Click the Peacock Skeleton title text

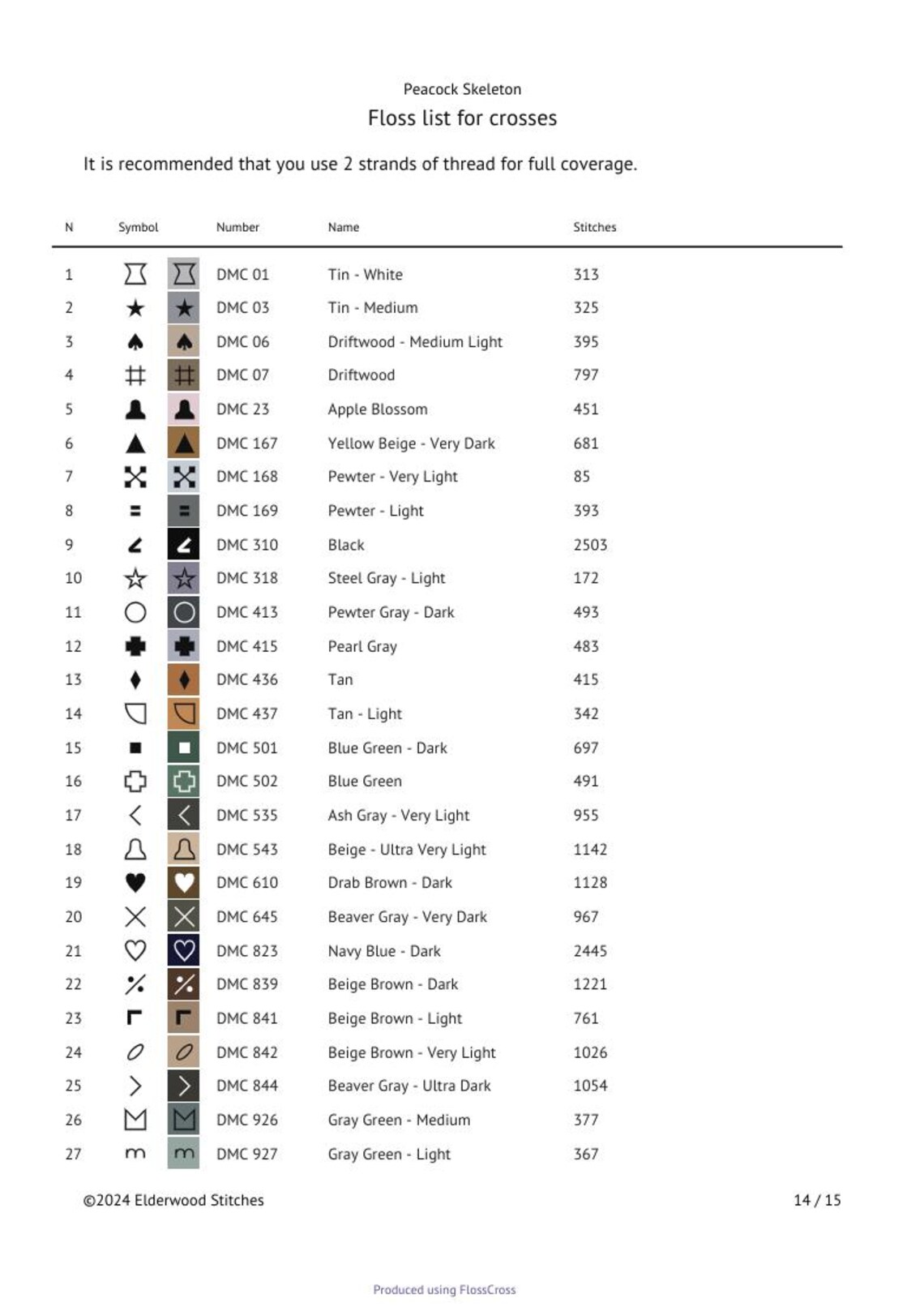[462, 89]
